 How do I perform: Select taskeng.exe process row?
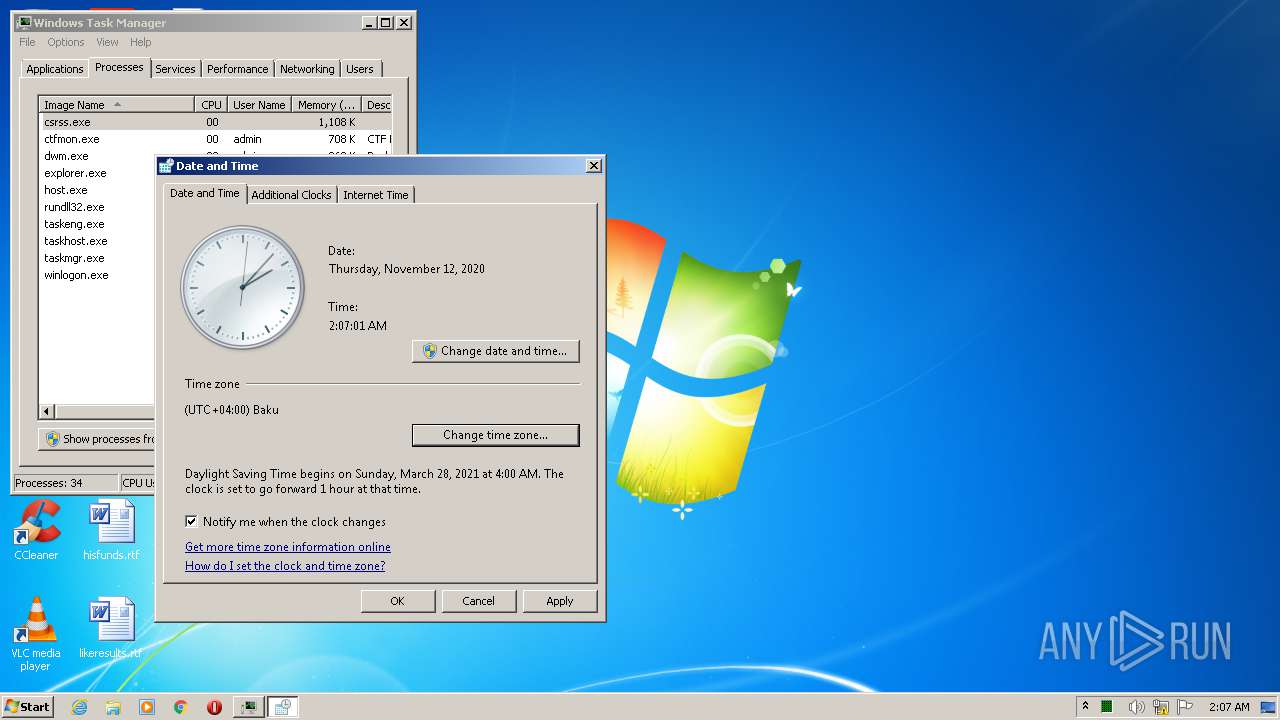98,224
